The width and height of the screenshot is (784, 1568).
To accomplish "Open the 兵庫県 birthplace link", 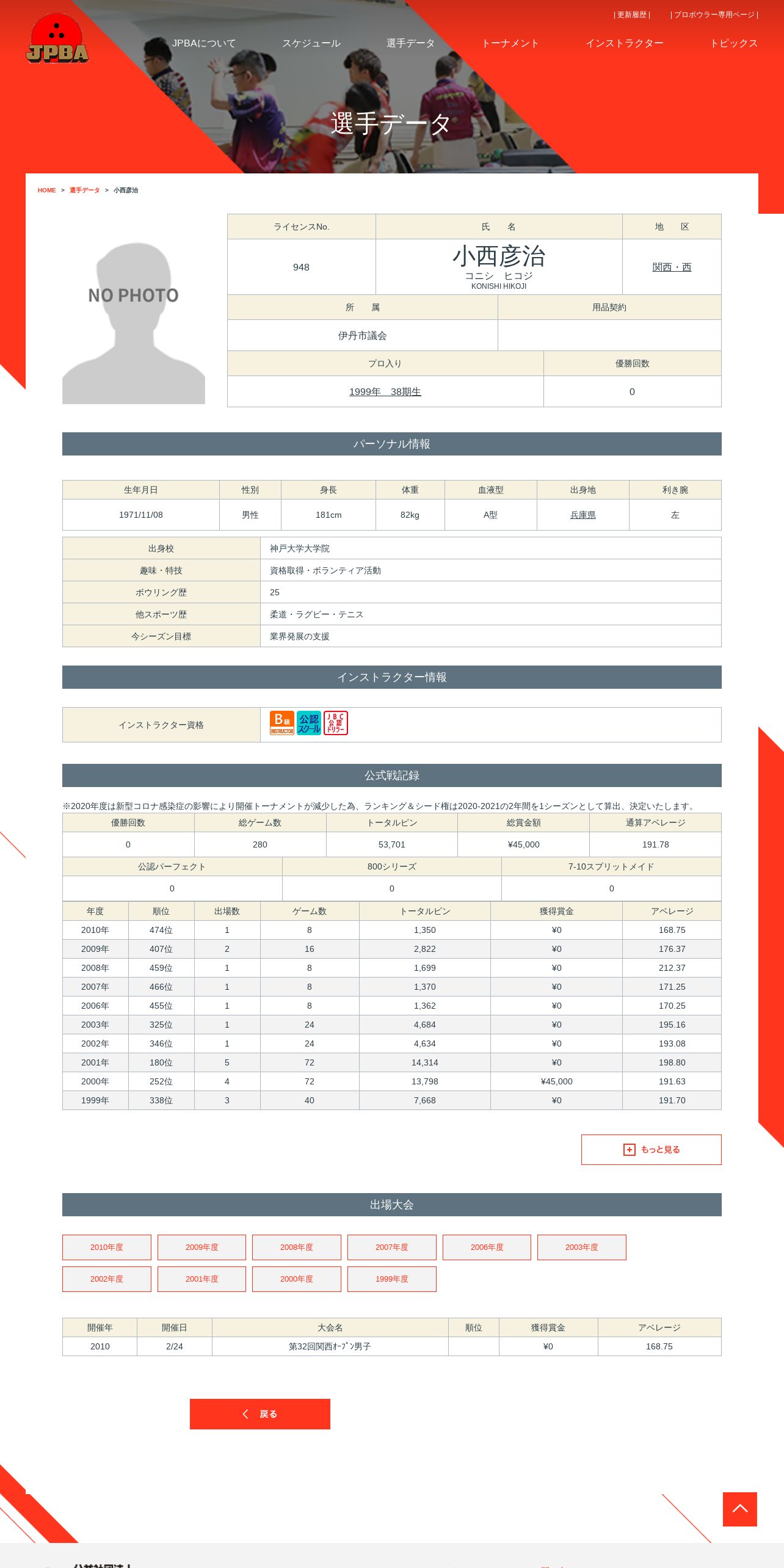I will coord(583,515).
